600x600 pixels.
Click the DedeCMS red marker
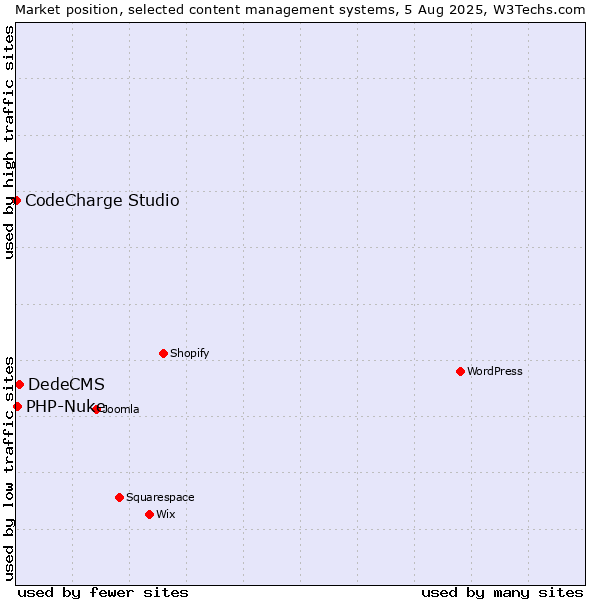click(x=20, y=385)
